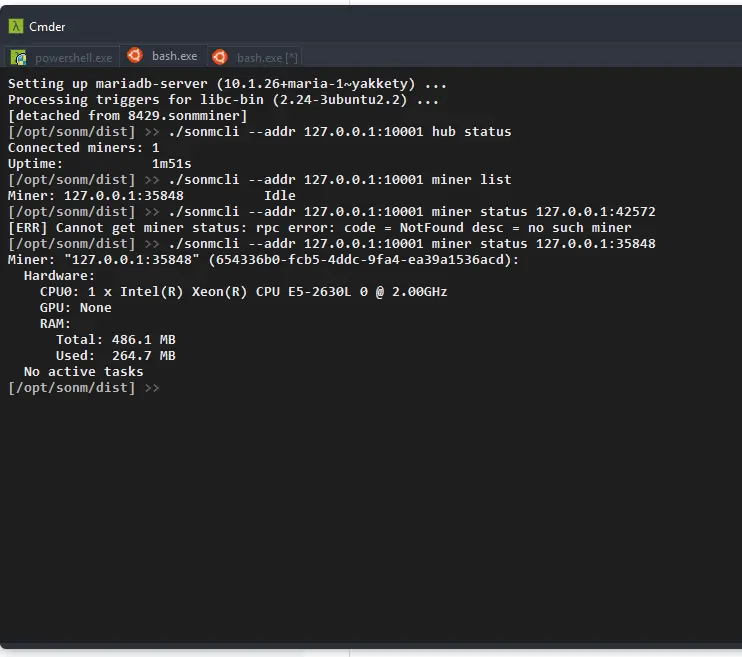
Task: Click the miner status 127.0.0.1:35848 command
Action: click(332, 244)
